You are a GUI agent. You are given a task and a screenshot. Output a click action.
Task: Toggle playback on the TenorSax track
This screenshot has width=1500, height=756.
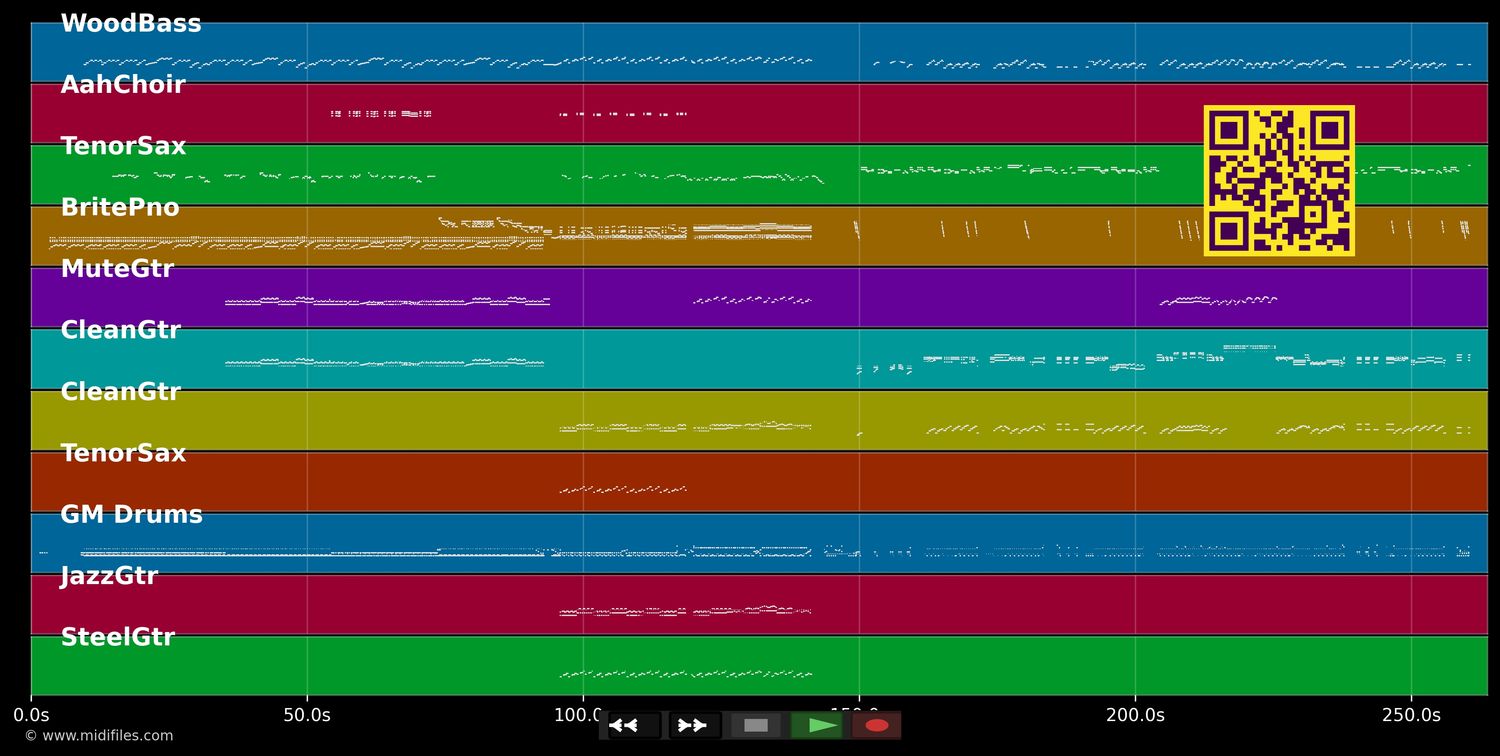(x=122, y=145)
